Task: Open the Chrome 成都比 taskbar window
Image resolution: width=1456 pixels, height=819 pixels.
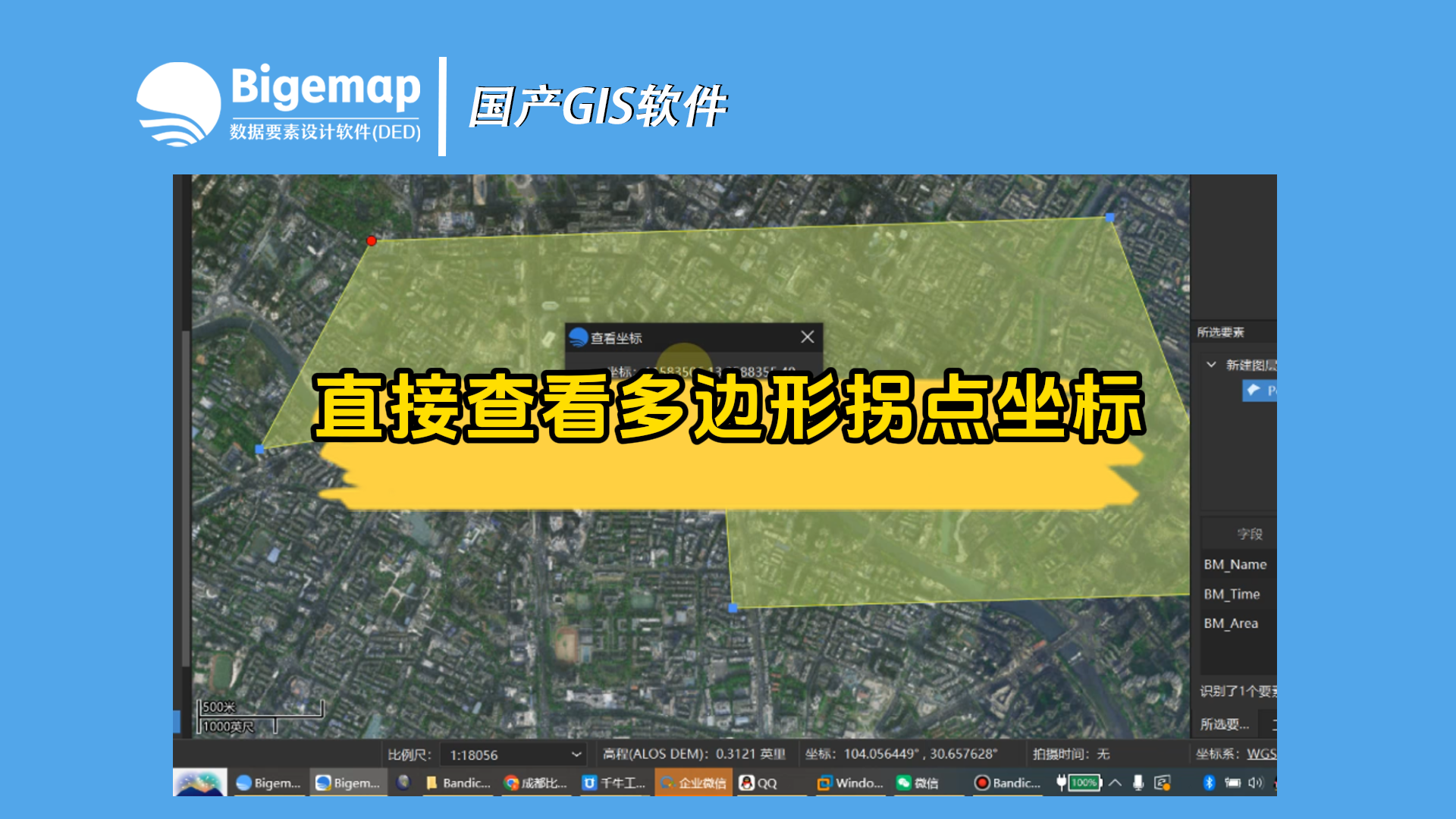Action: tap(535, 783)
